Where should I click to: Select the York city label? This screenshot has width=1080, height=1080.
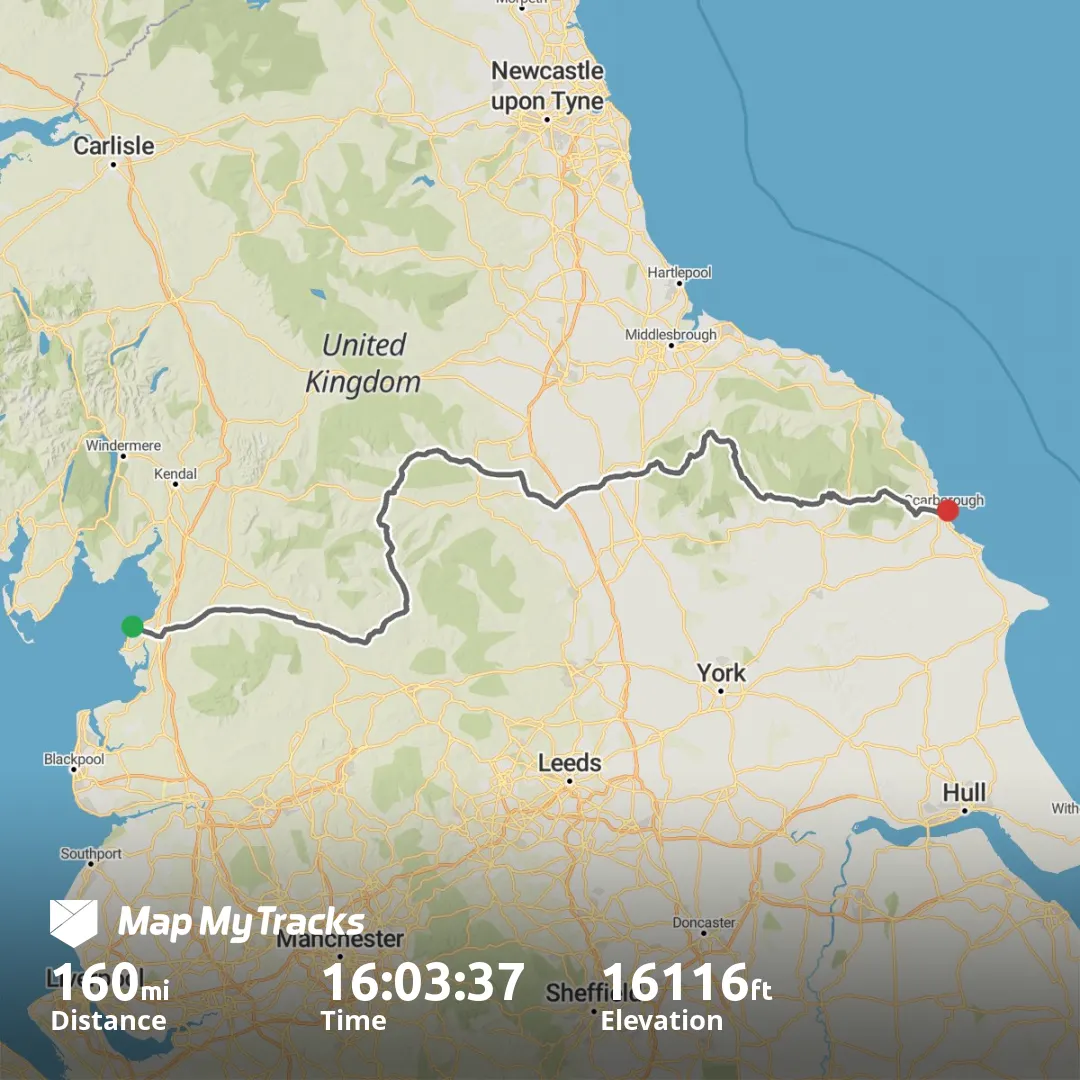pos(720,672)
